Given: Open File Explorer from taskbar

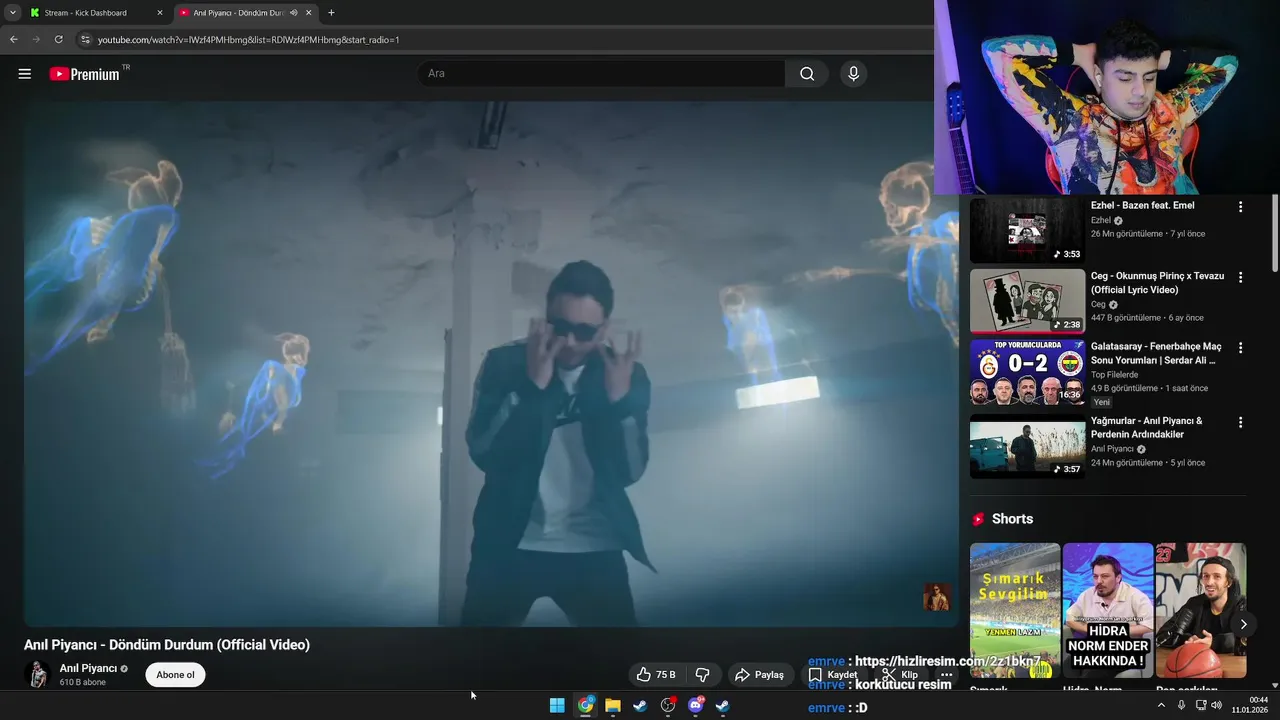Looking at the screenshot, I should (x=613, y=706).
